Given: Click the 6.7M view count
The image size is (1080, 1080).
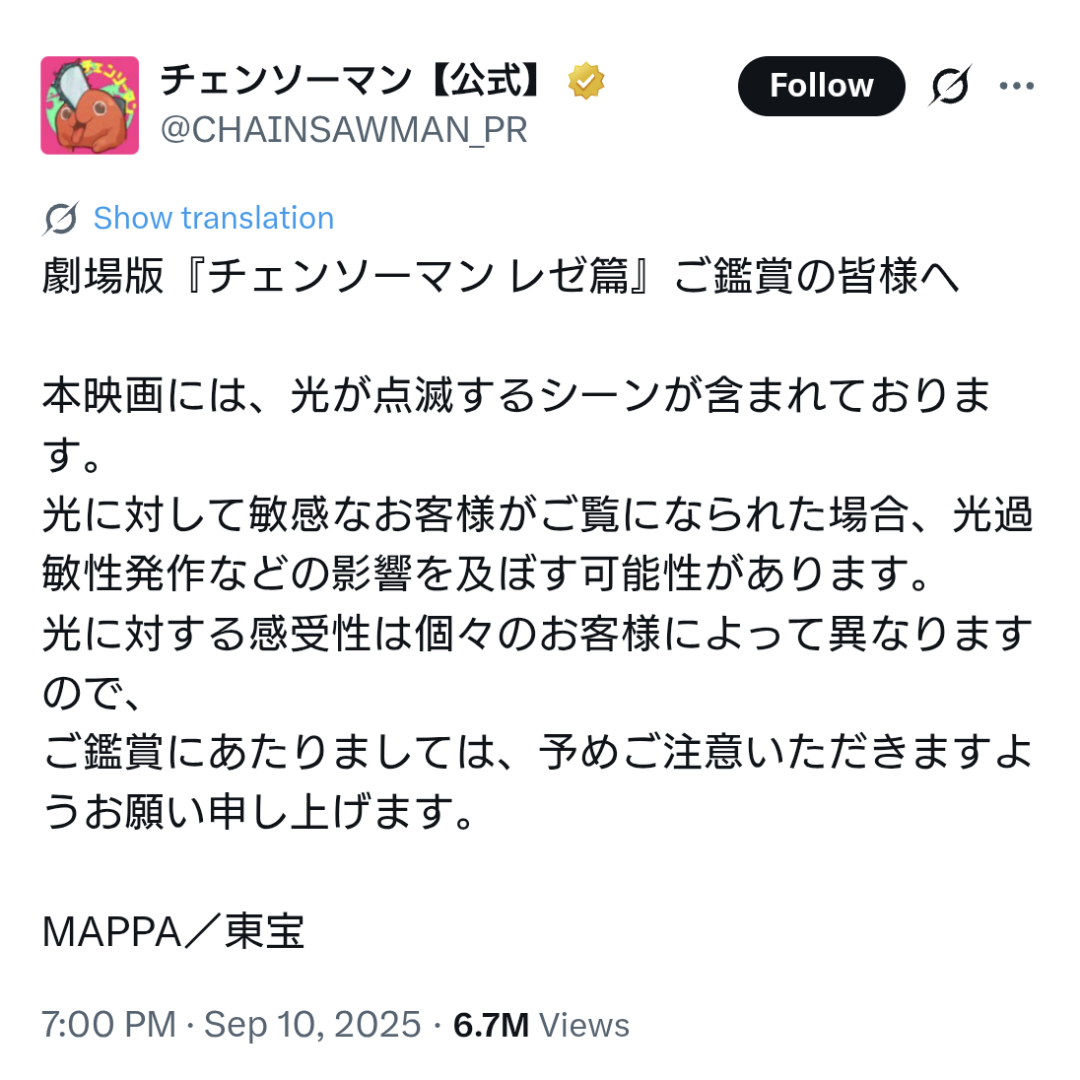Looking at the screenshot, I should (x=491, y=1025).
